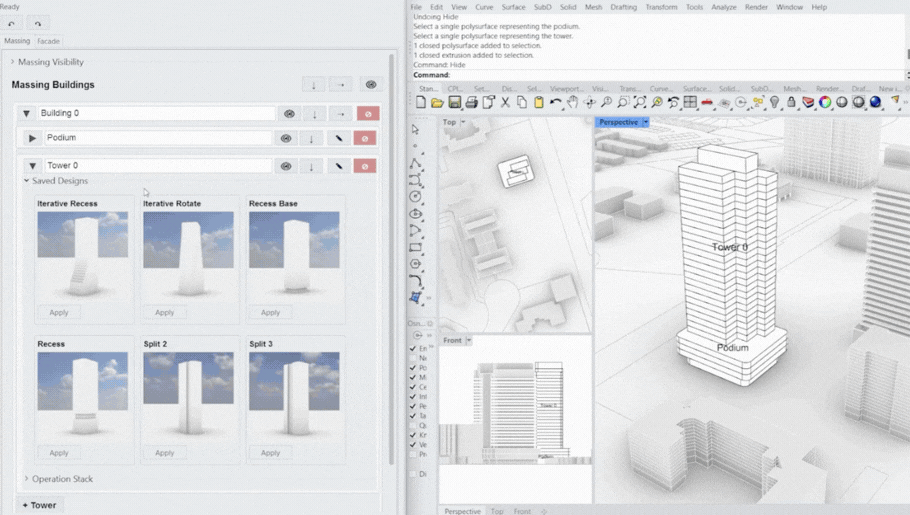Image resolution: width=910 pixels, height=515 pixels.
Task: Open the Front viewport dropdown arrow
Action: (469, 340)
